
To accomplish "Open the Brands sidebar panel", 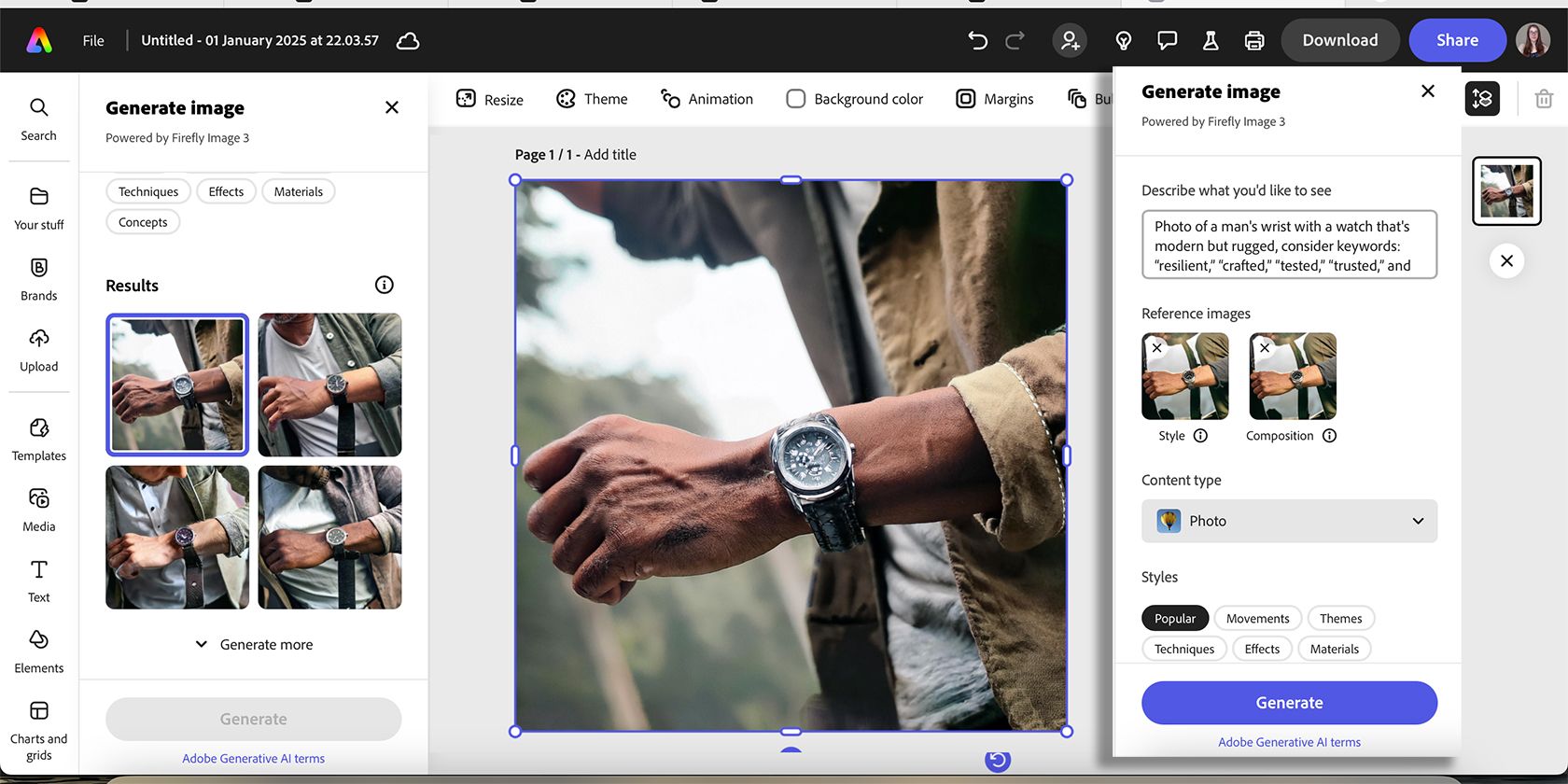I will point(39,278).
